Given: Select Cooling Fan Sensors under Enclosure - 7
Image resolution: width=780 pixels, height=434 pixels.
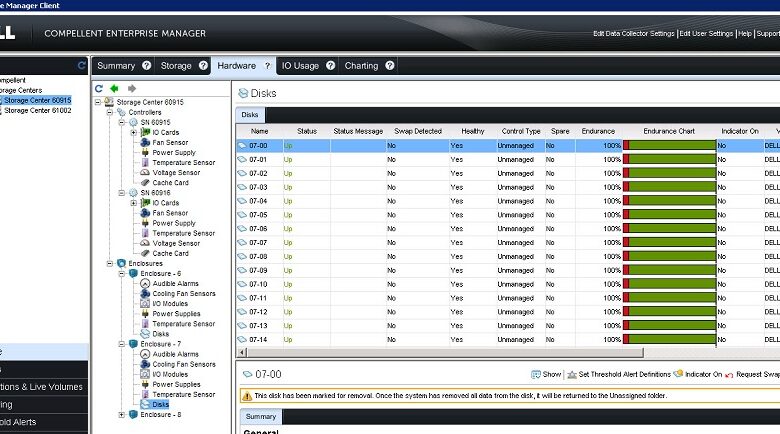Looking at the screenshot, I should pyautogui.click(x=184, y=364).
